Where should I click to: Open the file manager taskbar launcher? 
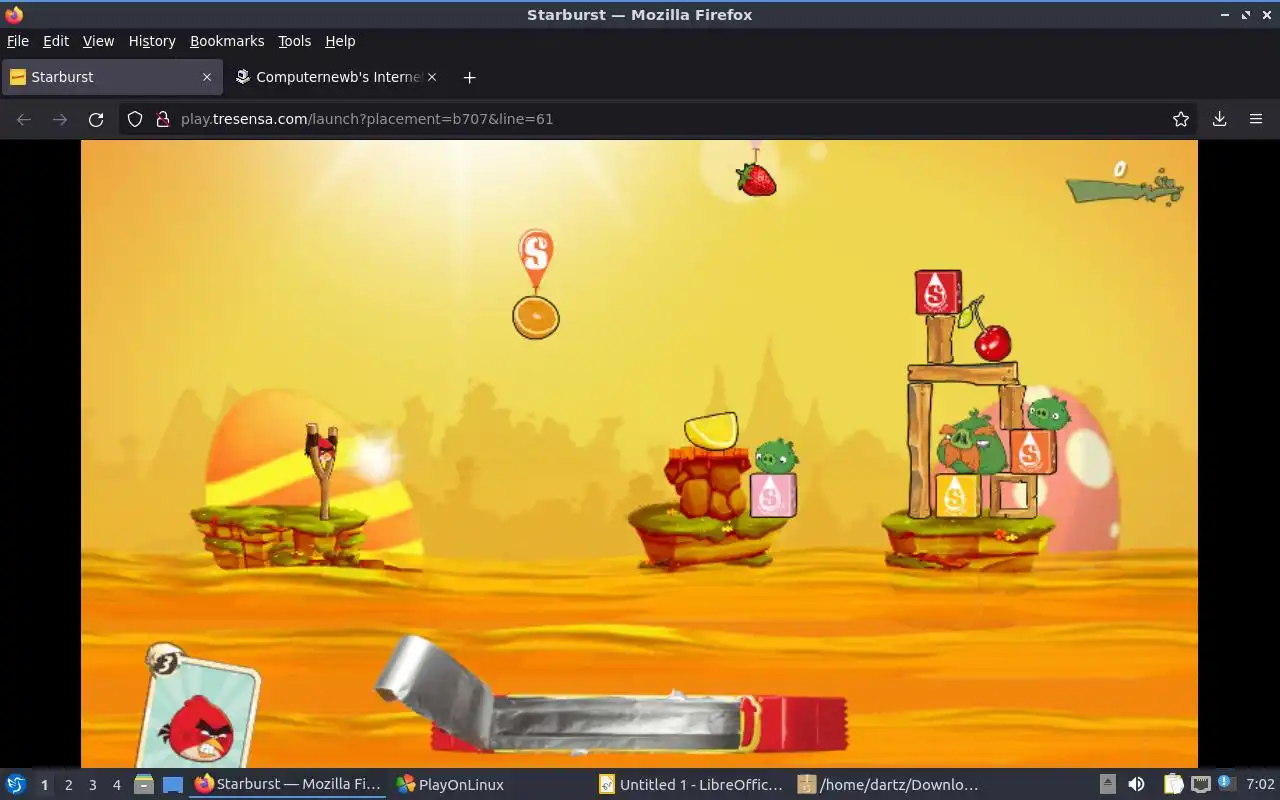point(144,785)
